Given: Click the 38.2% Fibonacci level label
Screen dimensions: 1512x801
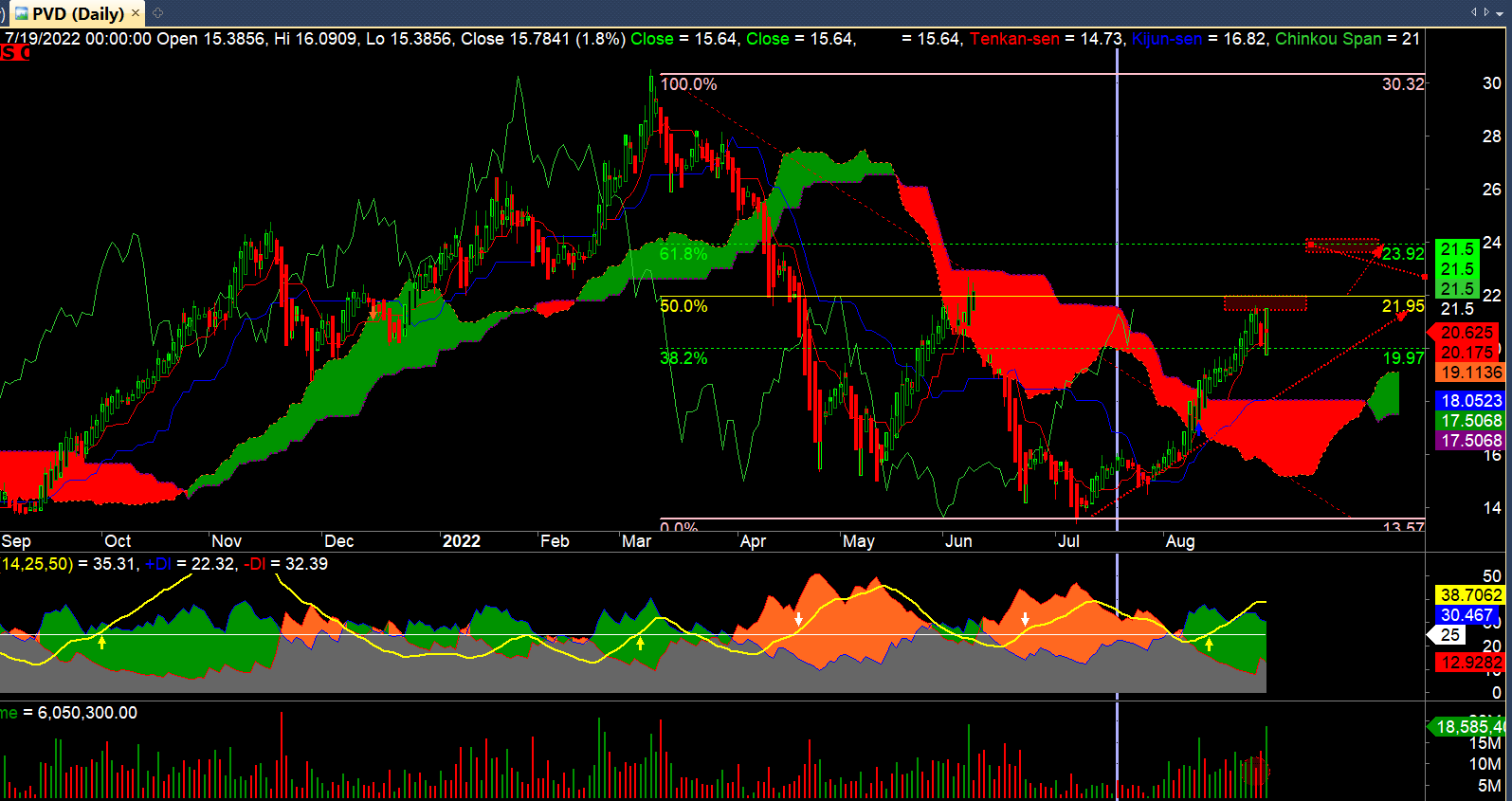Looking at the screenshot, I should tap(683, 358).
